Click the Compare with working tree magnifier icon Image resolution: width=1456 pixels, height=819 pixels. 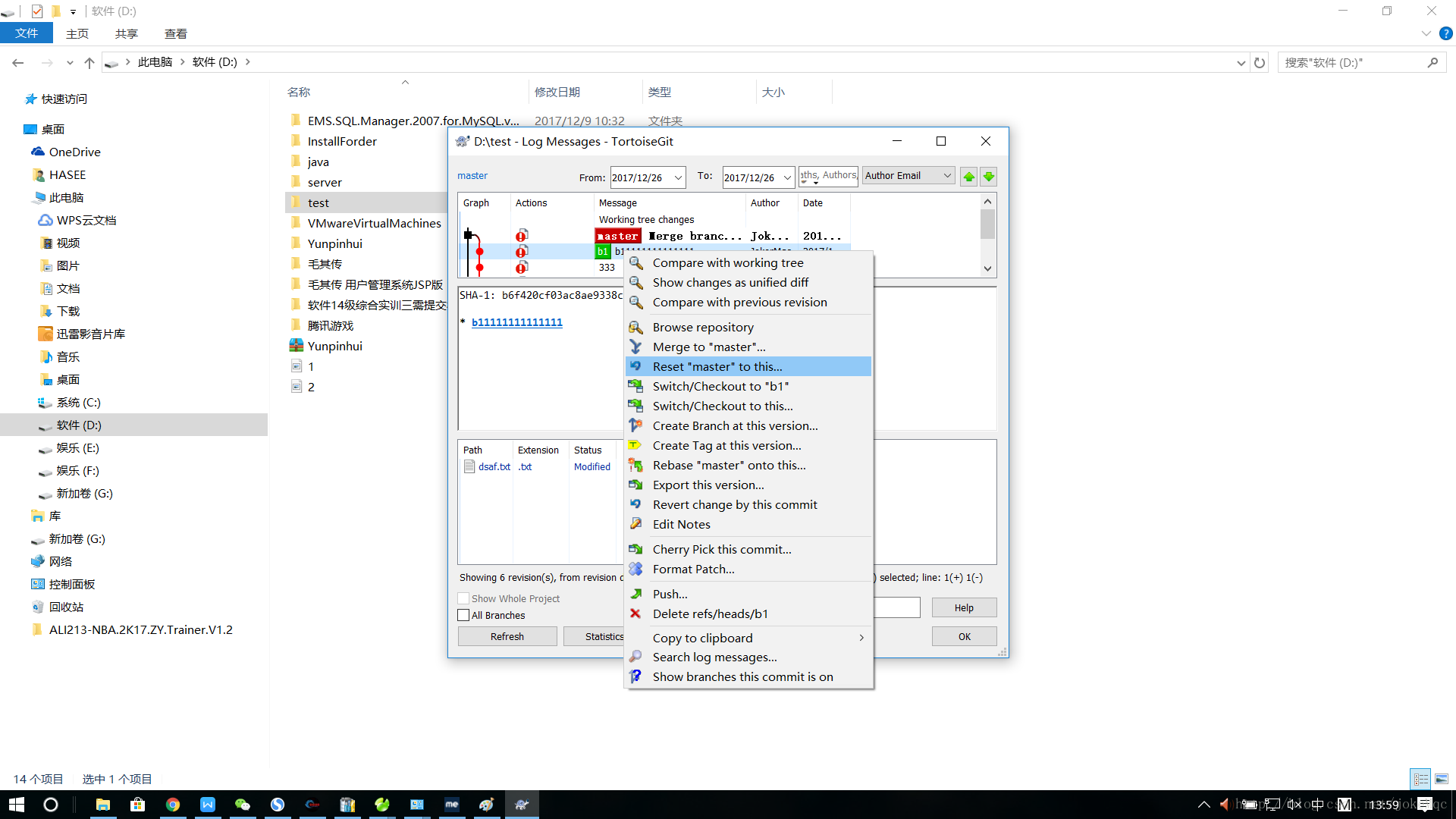[x=636, y=262]
